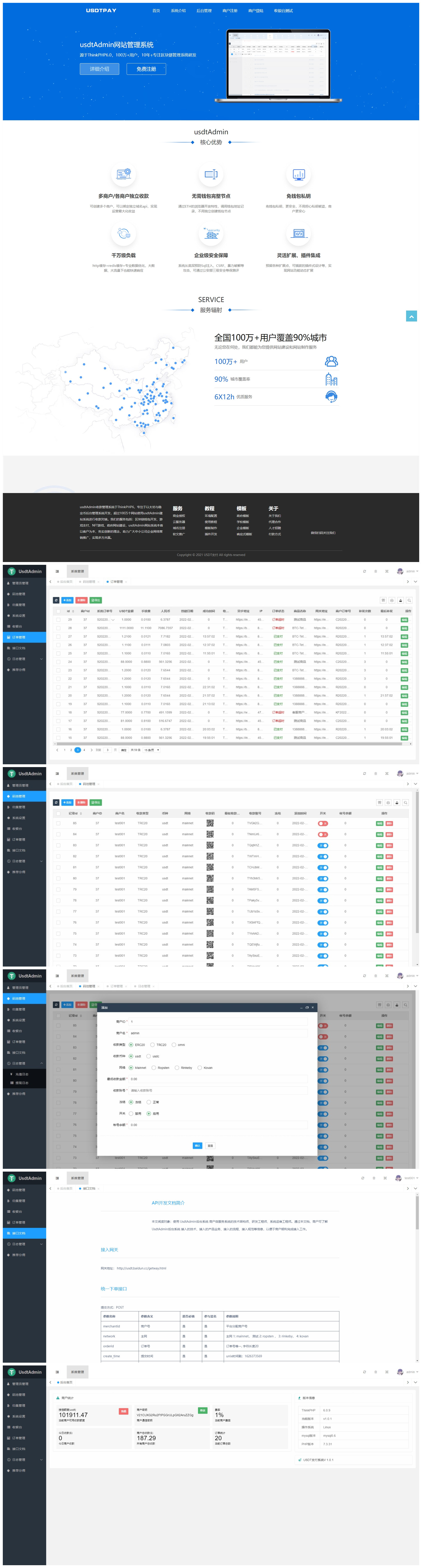Click the hamburger icon in 订单管理 panel header
Screen dimensions: 422x1568
click(x=57, y=571)
